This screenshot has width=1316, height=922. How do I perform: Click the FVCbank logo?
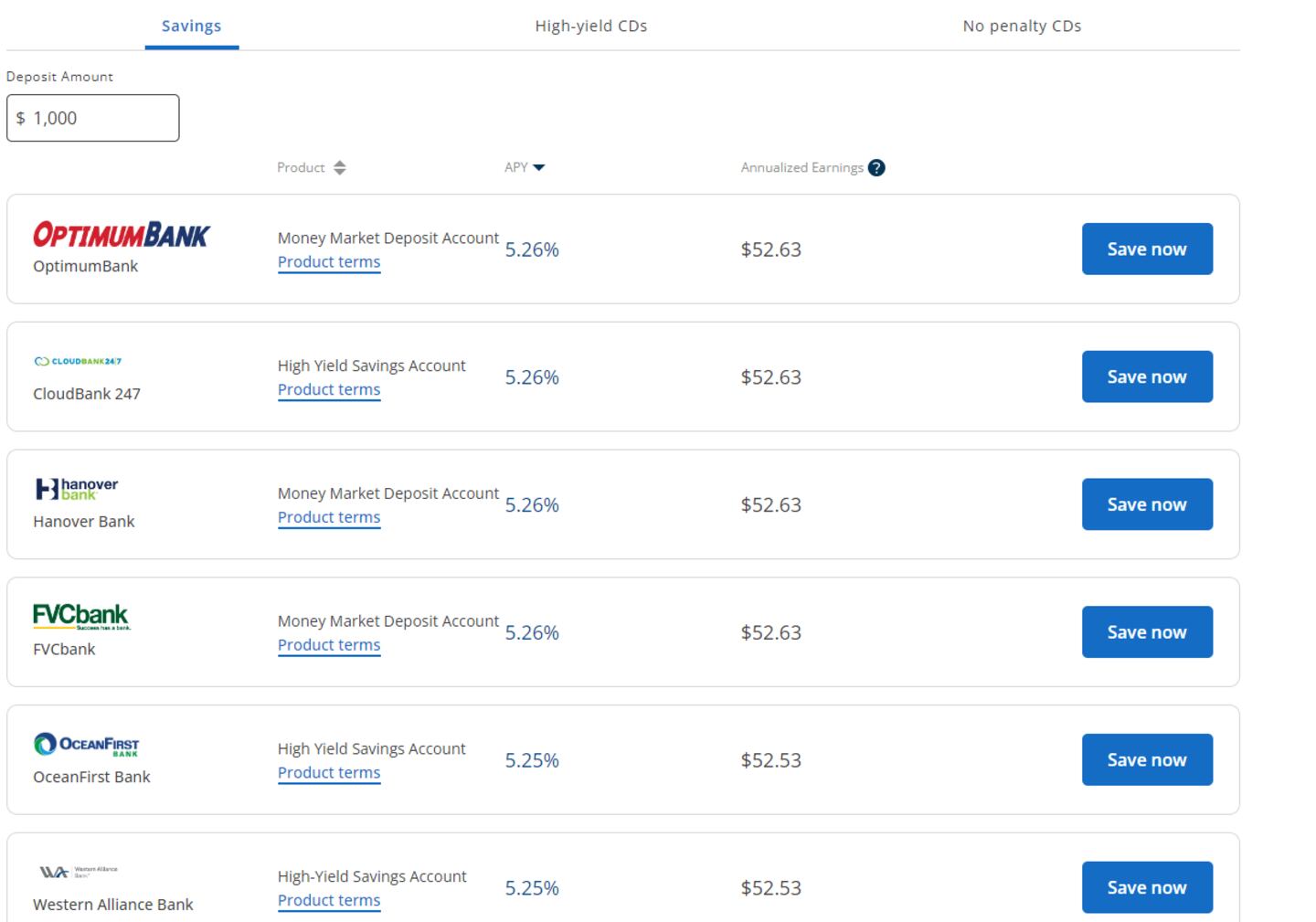(x=81, y=616)
